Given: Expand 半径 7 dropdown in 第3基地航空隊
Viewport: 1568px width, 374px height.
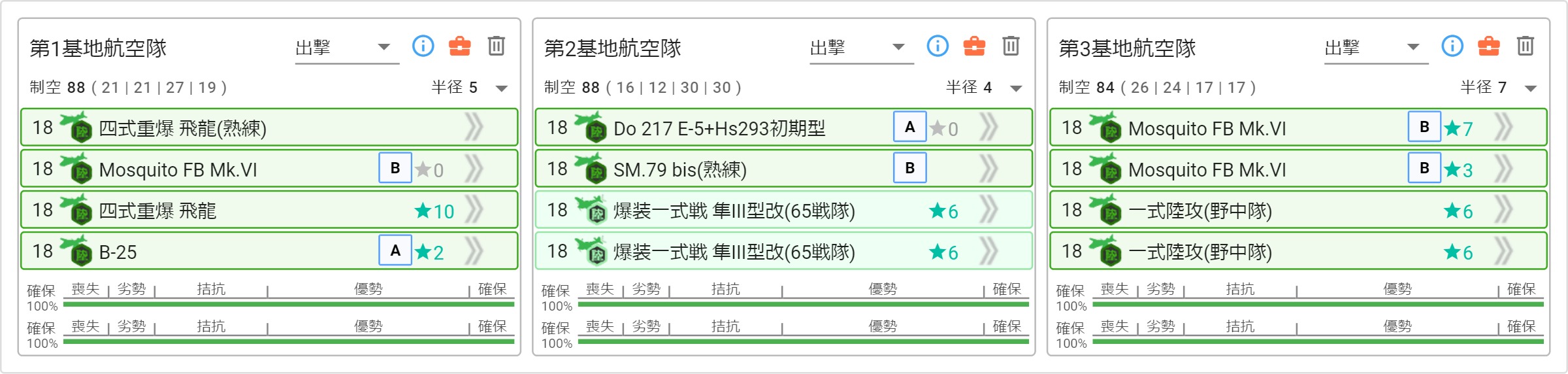Looking at the screenshot, I should [x=1531, y=88].
